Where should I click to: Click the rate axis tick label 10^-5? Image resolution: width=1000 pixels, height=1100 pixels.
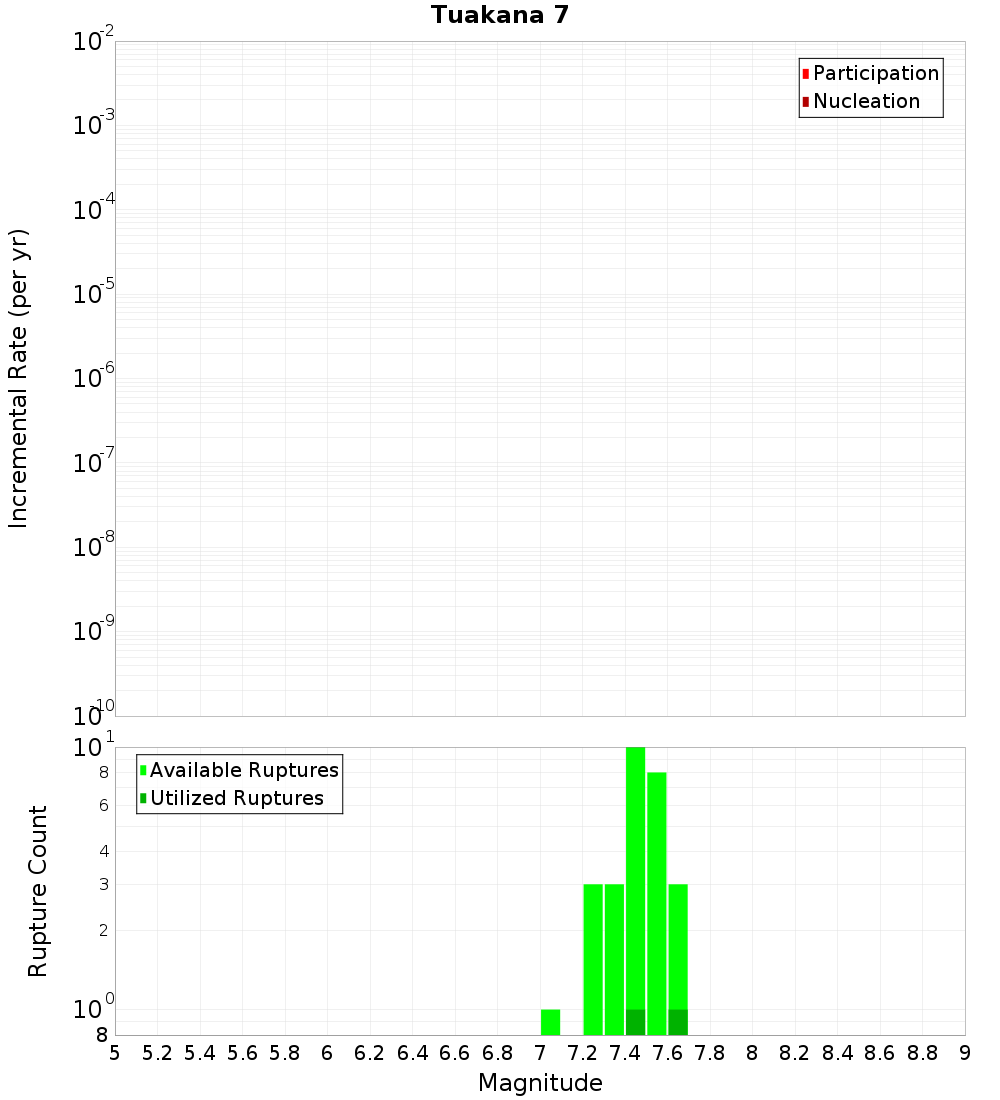(x=93, y=292)
